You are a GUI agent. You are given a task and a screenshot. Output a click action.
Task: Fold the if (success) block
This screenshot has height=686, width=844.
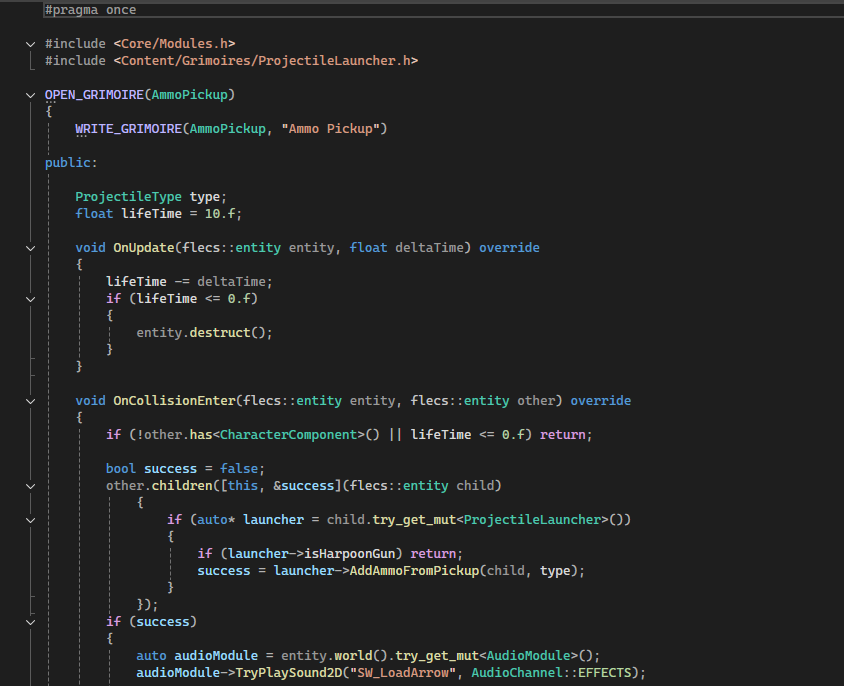click(31, 621)
